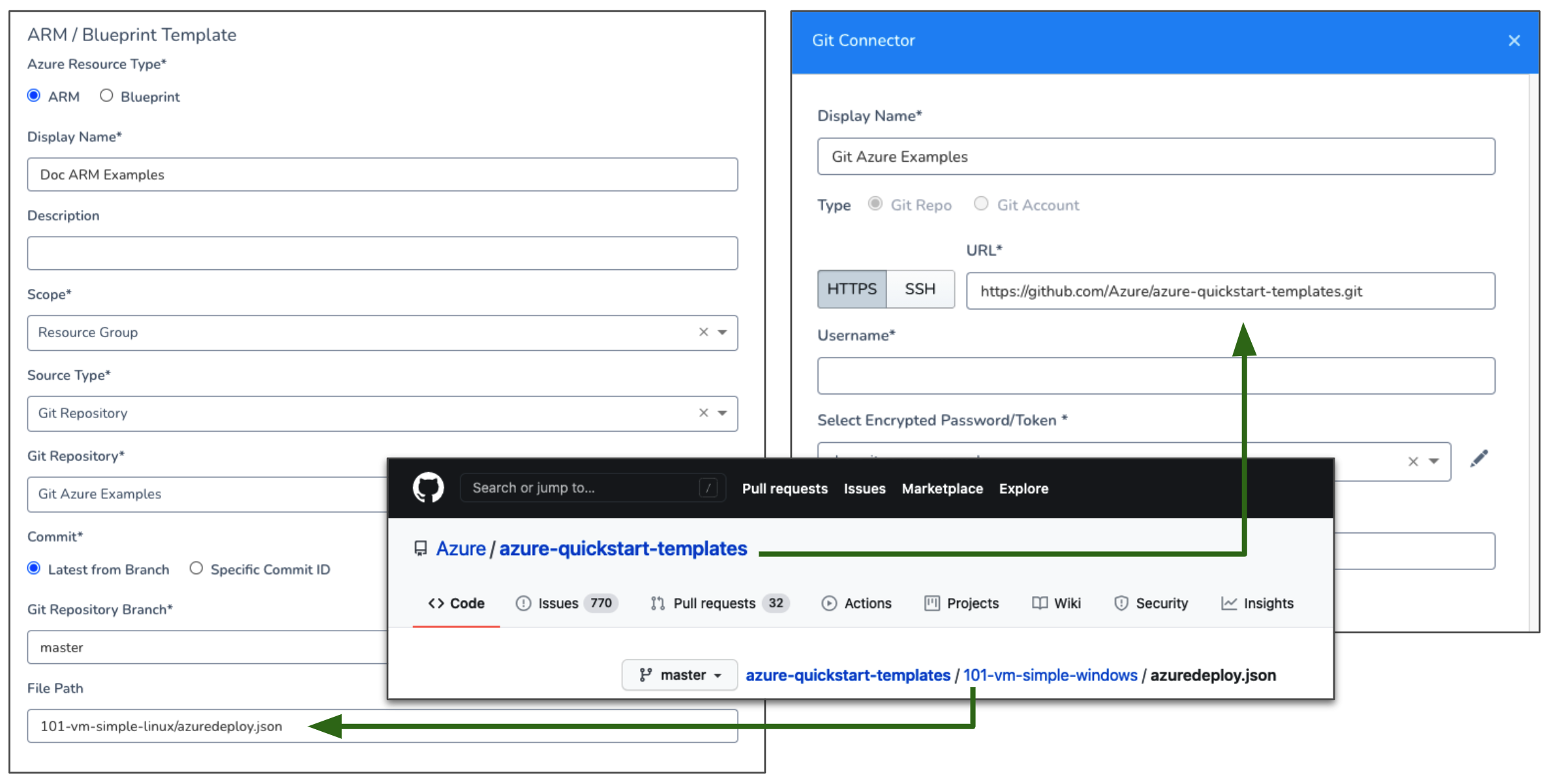This screenshot has height=784, width=1546.
Task: Expand the Source Type dropdown arrow
Action: [723, 414]
